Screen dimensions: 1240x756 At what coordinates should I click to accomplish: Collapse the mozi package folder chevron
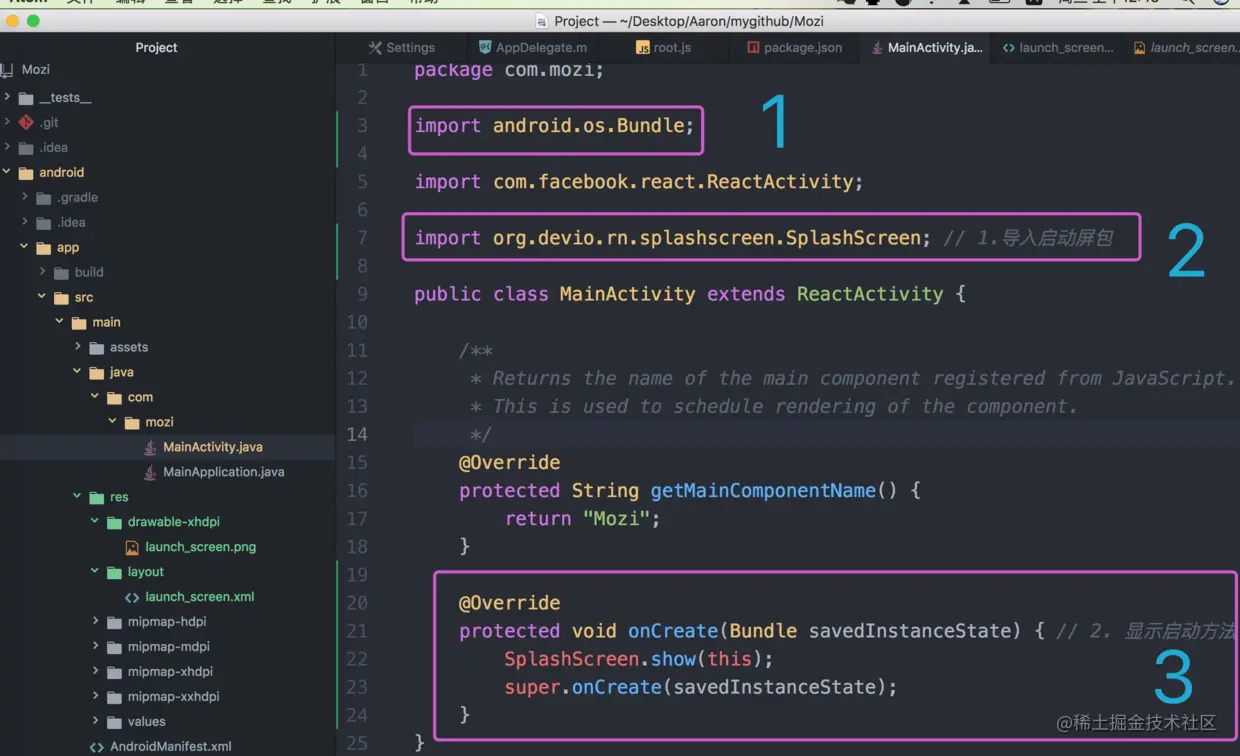coord(114,422)
